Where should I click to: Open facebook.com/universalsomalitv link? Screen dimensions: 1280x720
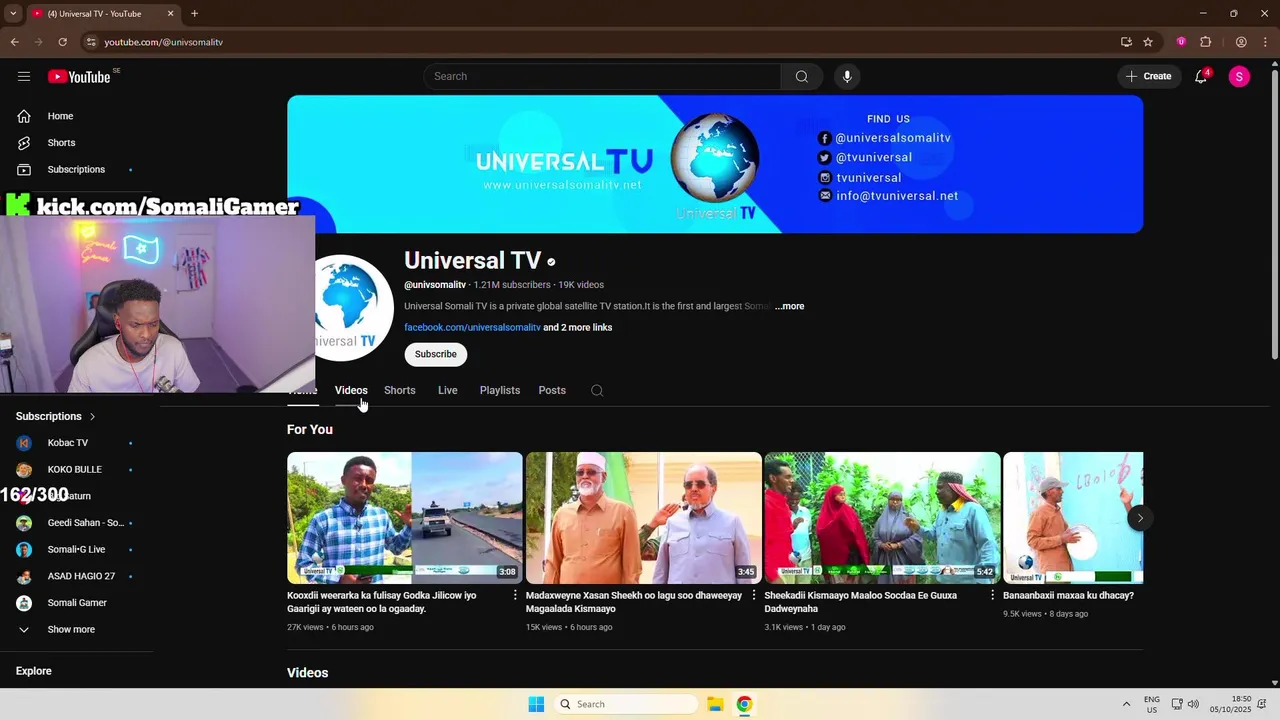[x=472, y=327]
